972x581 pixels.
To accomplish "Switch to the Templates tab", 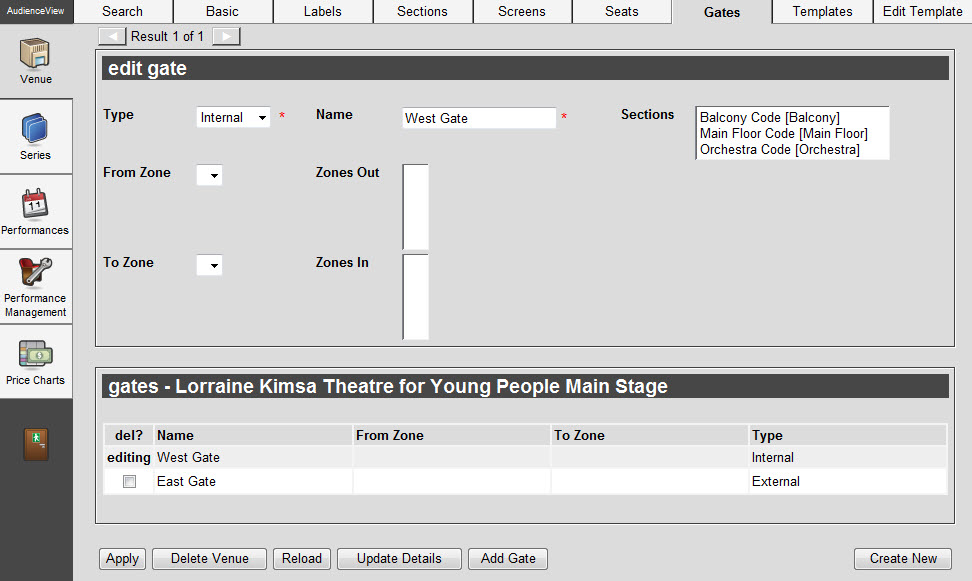I will click(x=822, y=12).
